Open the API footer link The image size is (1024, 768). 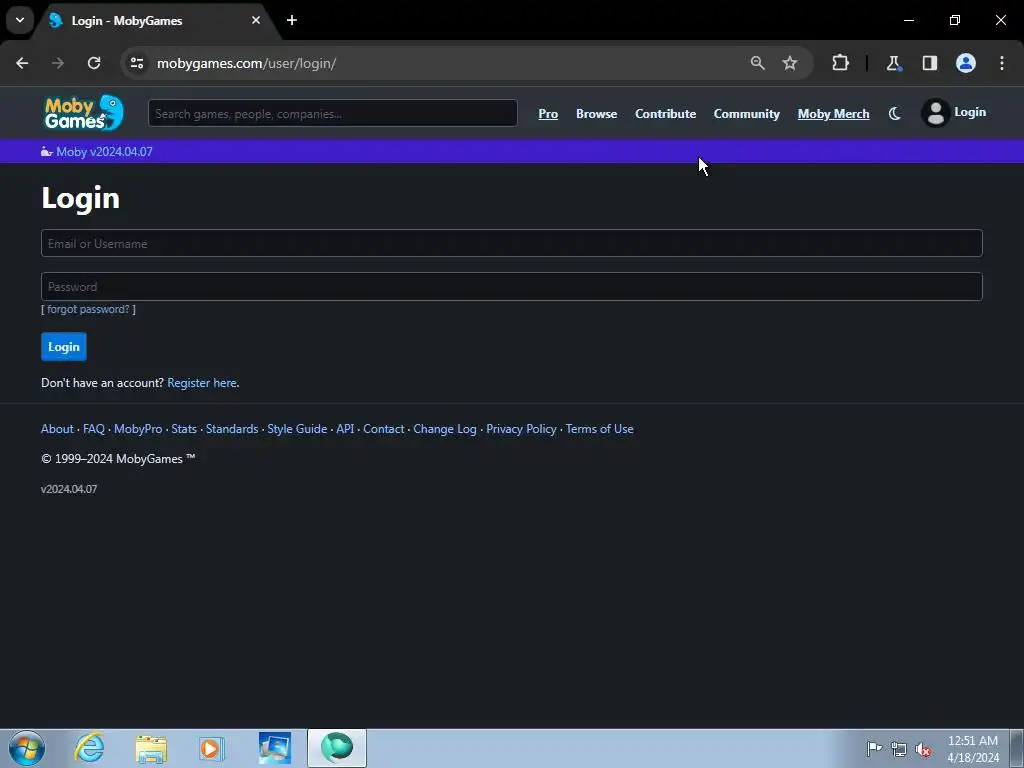[x=345, y=428]
